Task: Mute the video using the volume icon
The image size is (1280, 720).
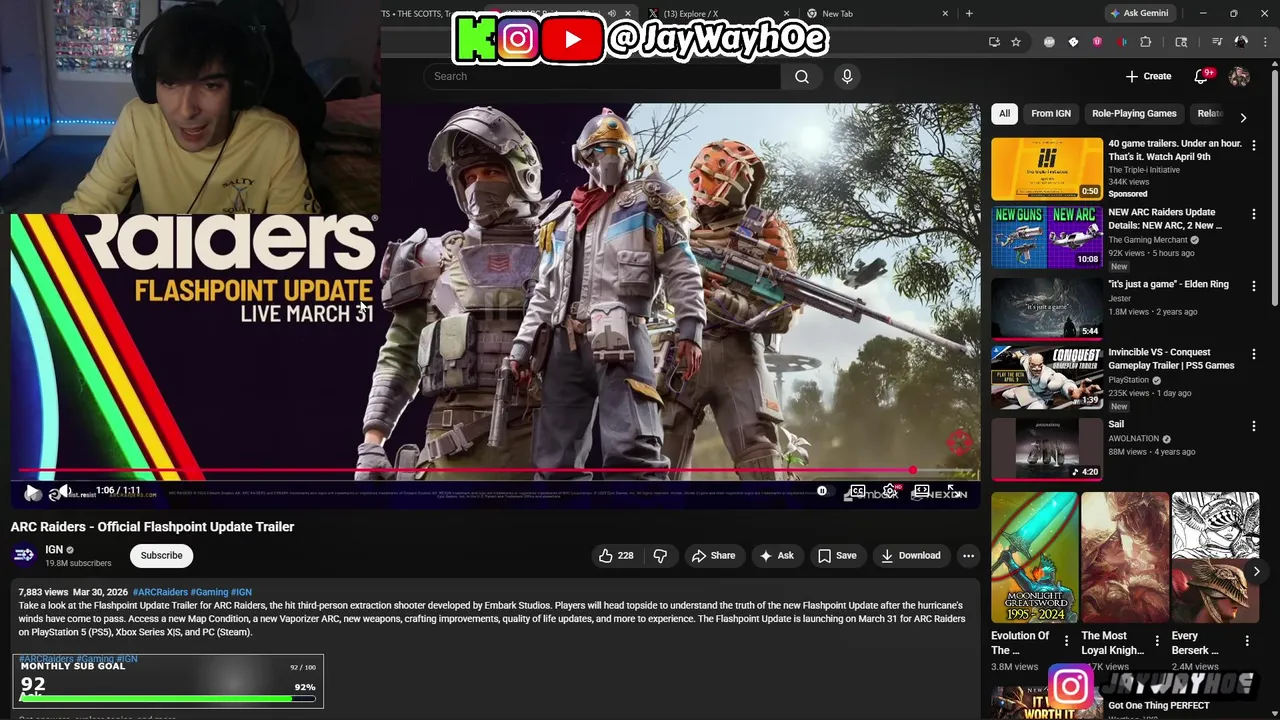Action: (x=62, y=492)
